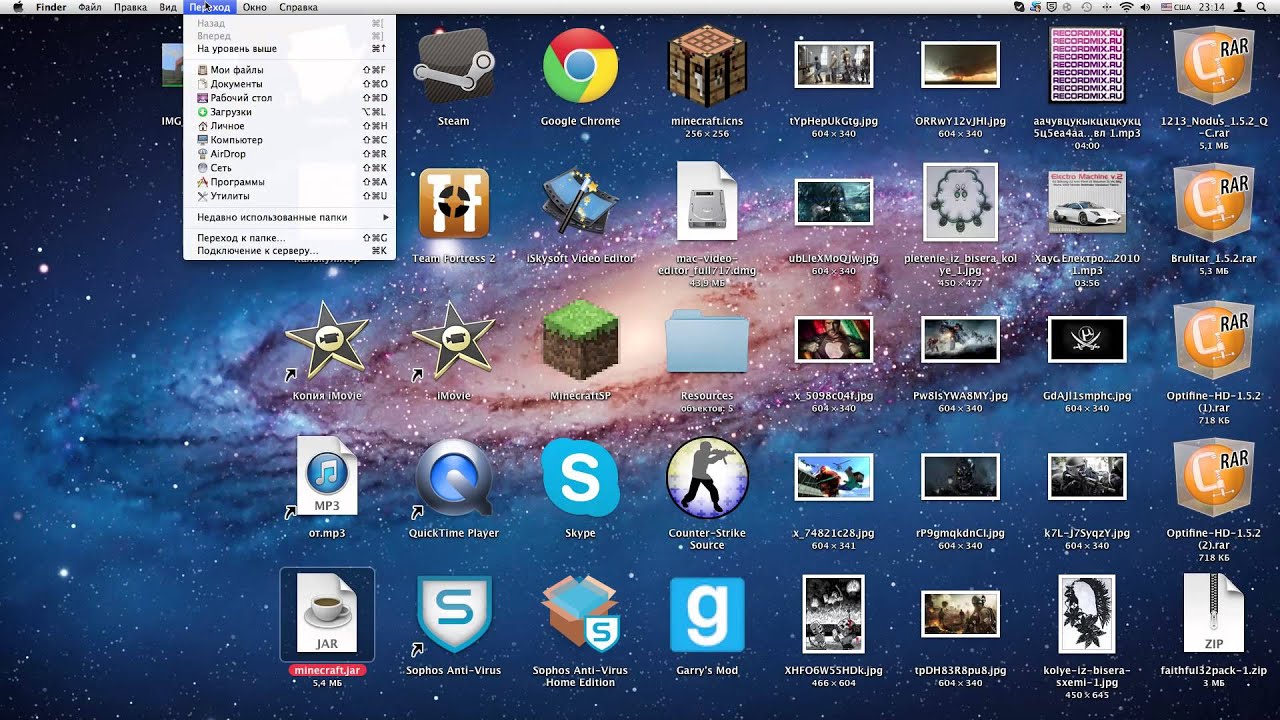Select the faithful32pack-1.zip archive
The height and width of the screenshot is (720, 1280).
click(x=1213, y=612)
